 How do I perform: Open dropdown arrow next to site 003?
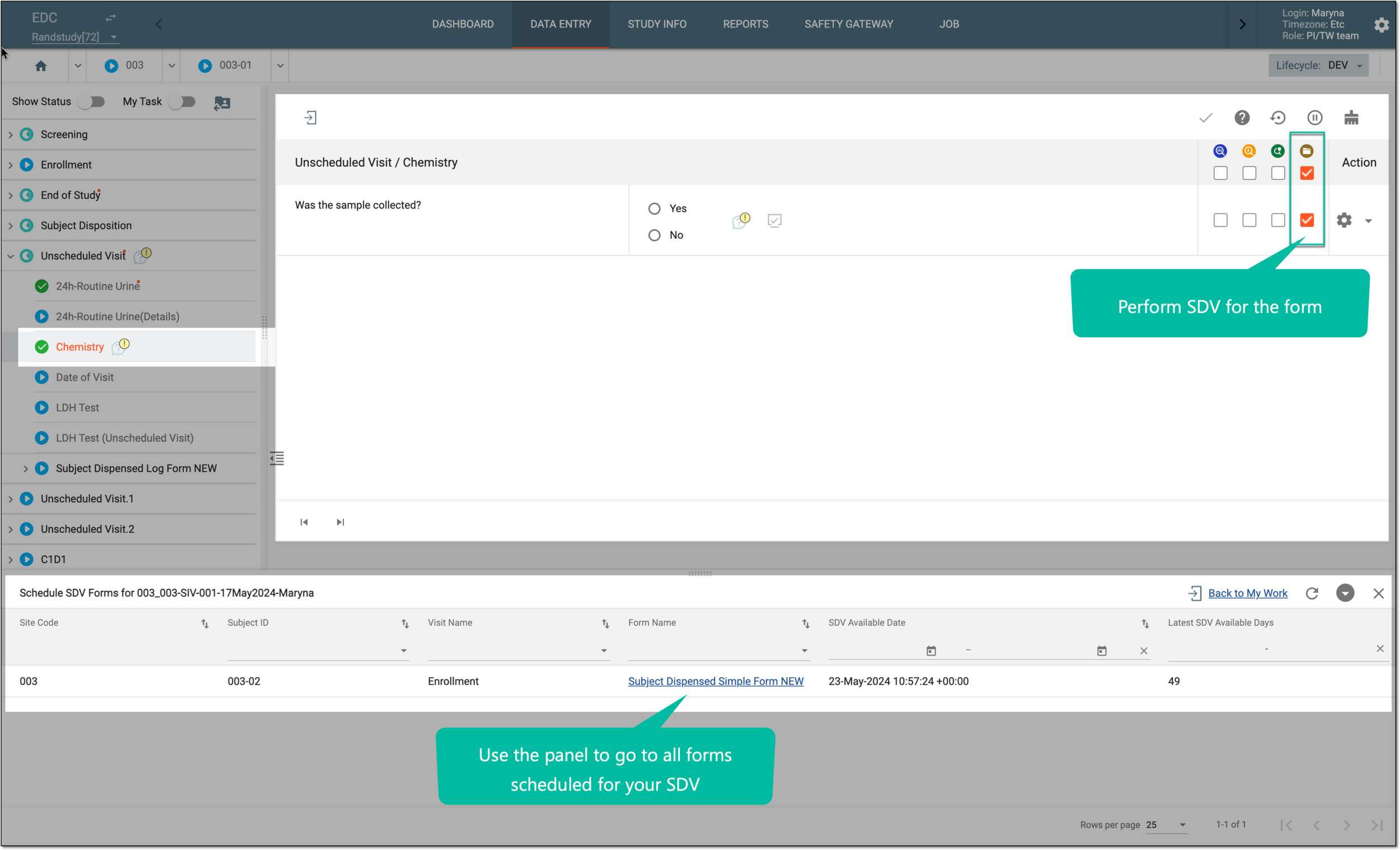pyautogui.click(x=171, y=66)
